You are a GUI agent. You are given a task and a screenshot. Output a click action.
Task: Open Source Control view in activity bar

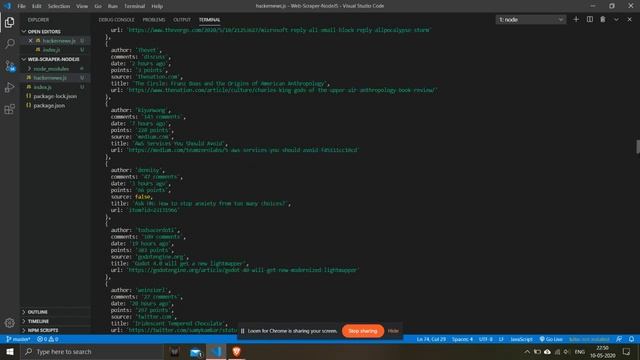9,66
